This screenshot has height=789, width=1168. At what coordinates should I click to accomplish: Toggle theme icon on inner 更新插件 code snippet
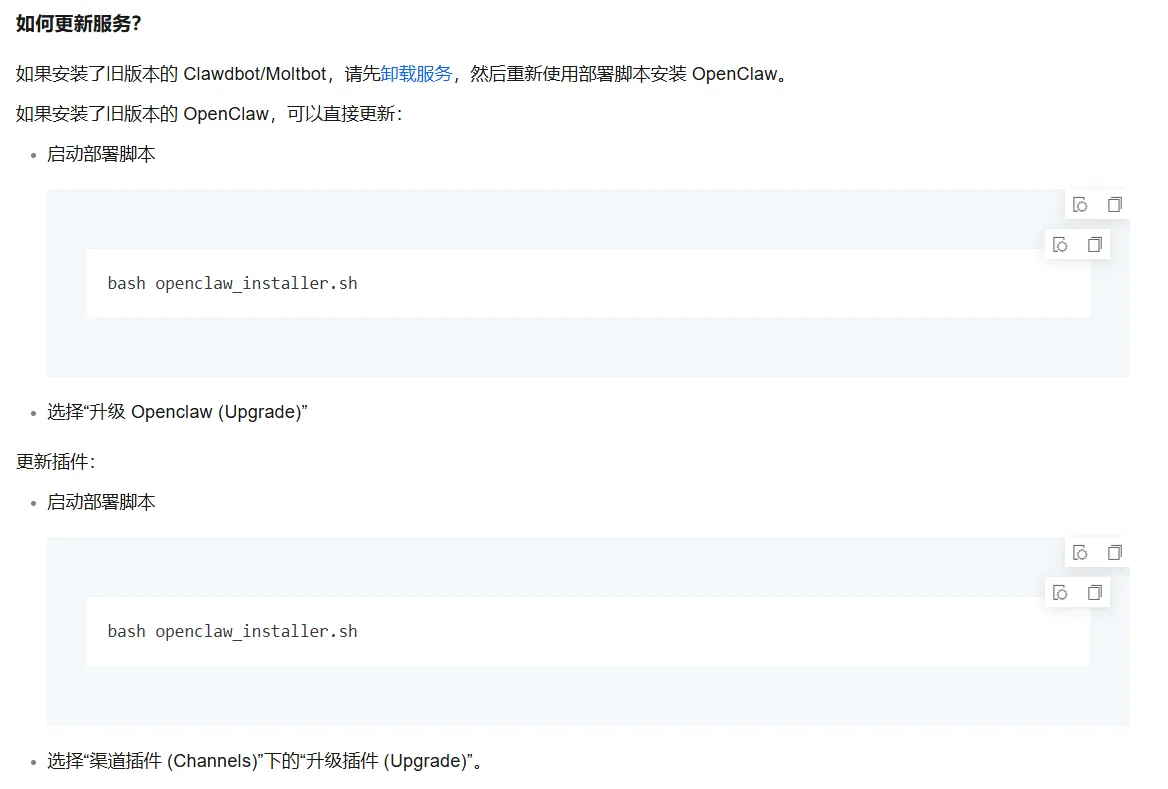[x=1060, y=592]
